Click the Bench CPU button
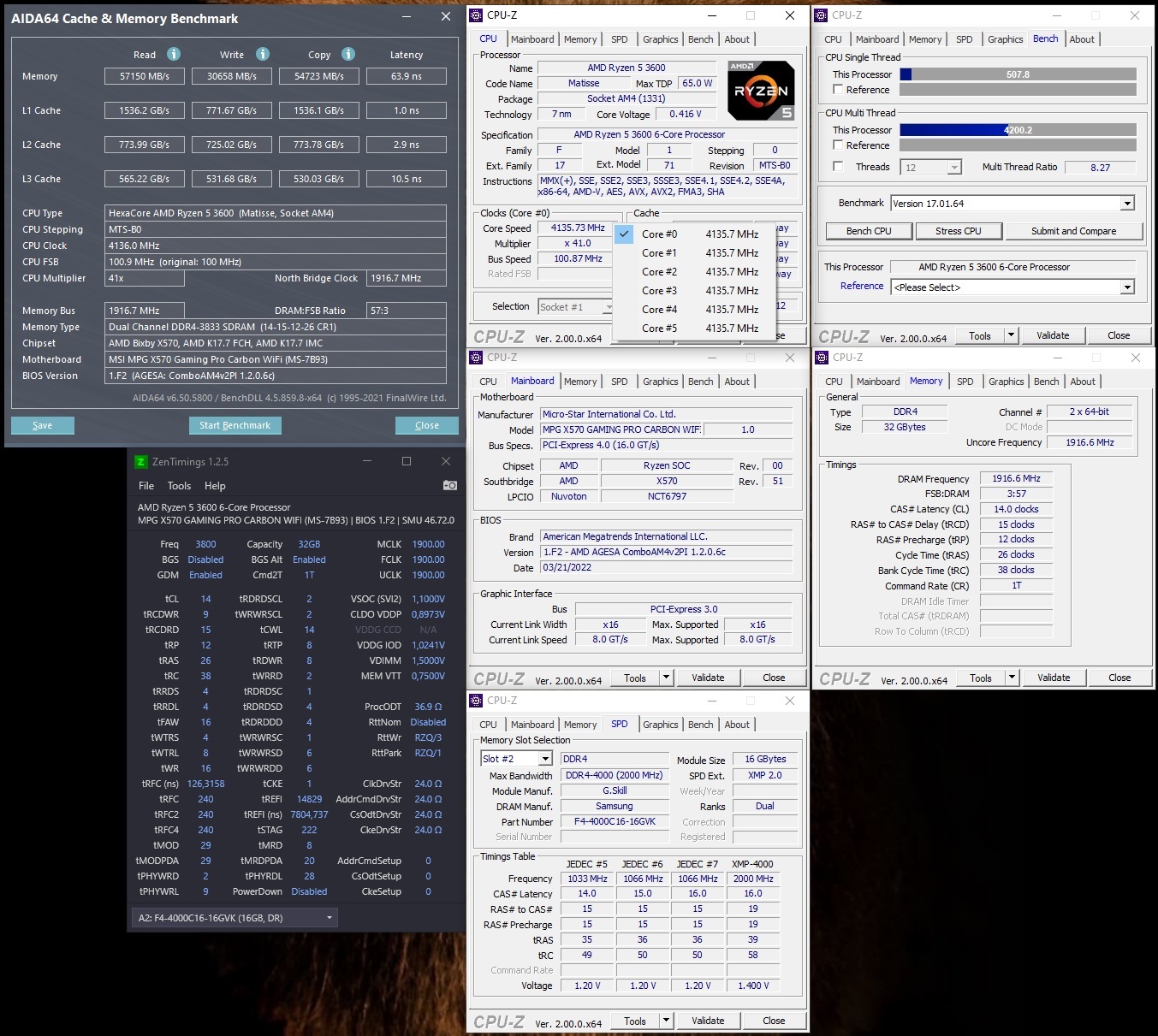Viewport: 1158px width, 1036px height. pyautogui.click(x=869, y=231)
